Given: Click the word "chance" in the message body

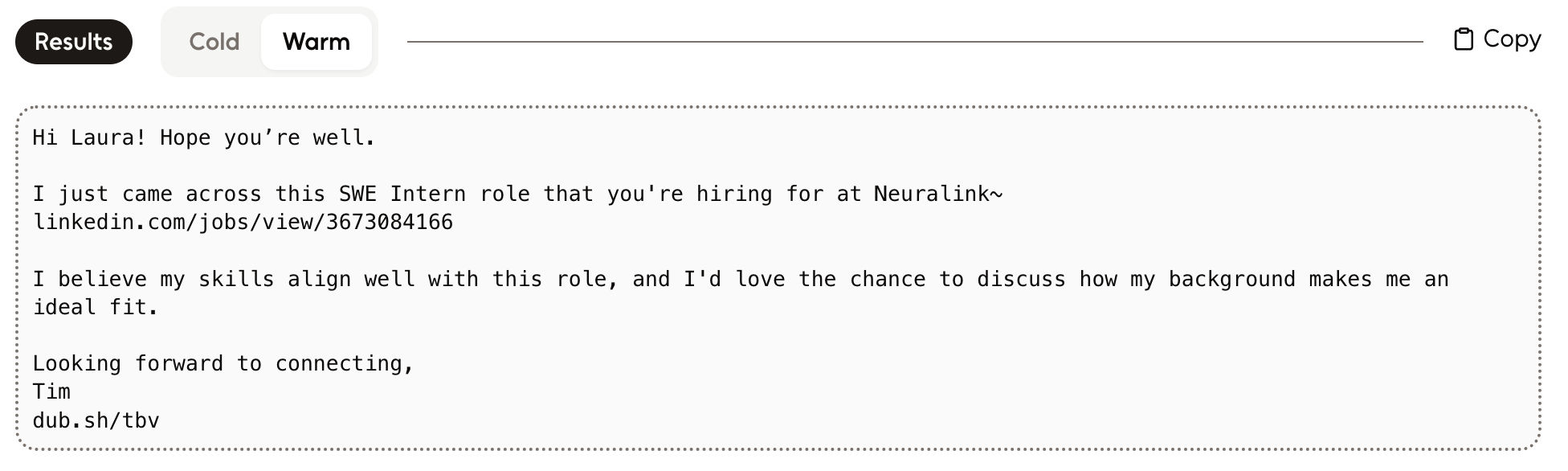Looking at the screenshot, I should pos(888,280).
